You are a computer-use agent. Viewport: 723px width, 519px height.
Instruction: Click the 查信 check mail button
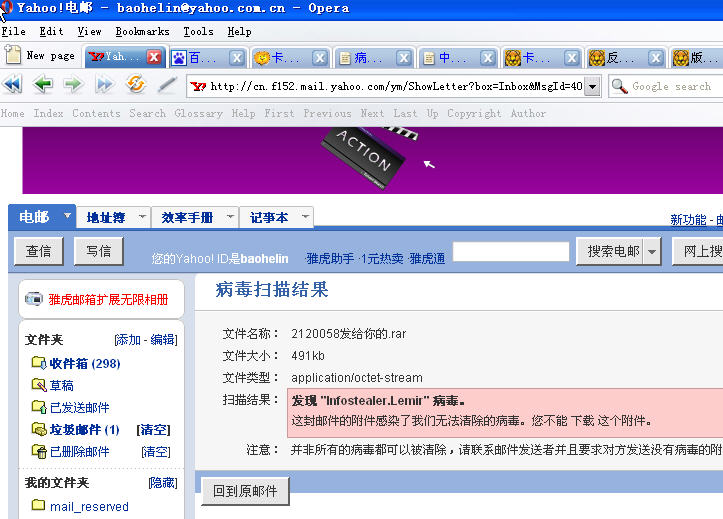(39, 251)
